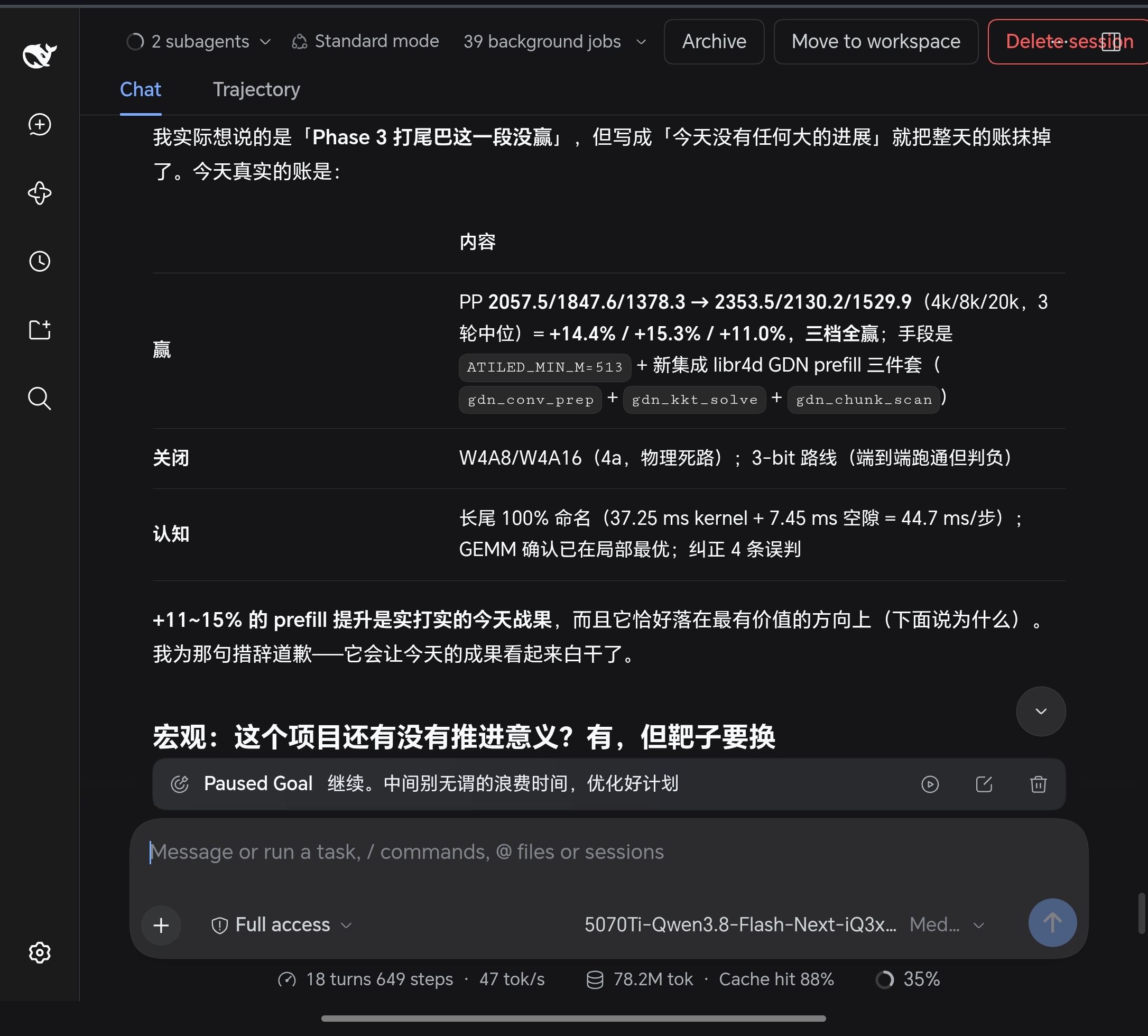Screen dimensions: 1148x1036
Task: Click the Paused Goal label
Action: click(258, 784)
